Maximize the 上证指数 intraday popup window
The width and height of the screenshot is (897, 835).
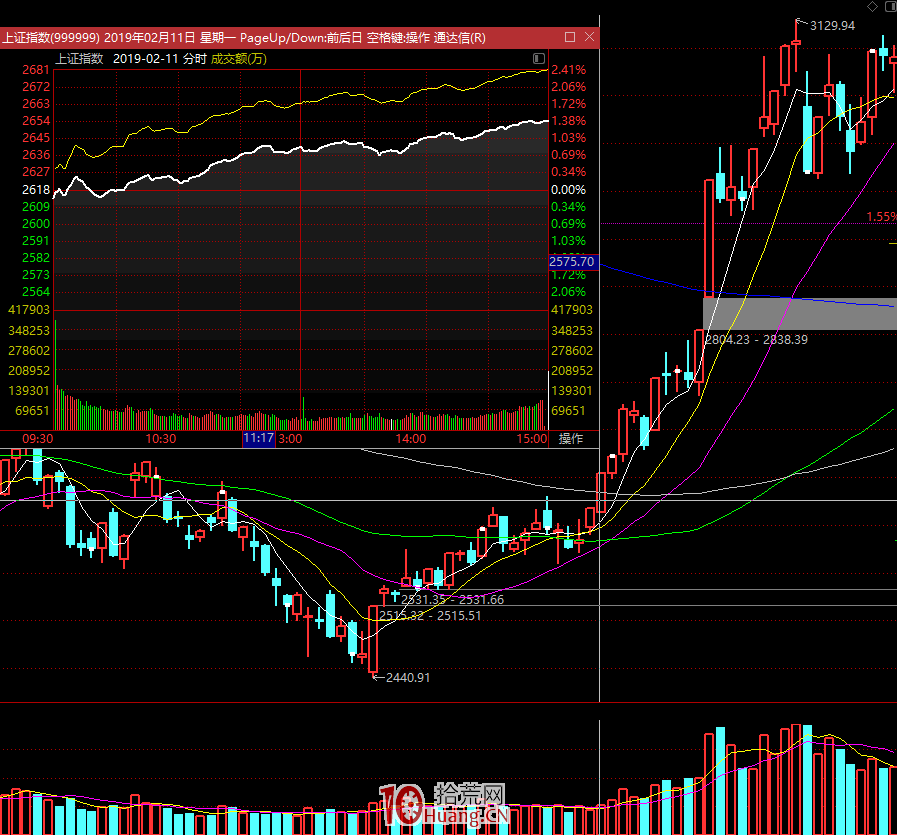569,37
